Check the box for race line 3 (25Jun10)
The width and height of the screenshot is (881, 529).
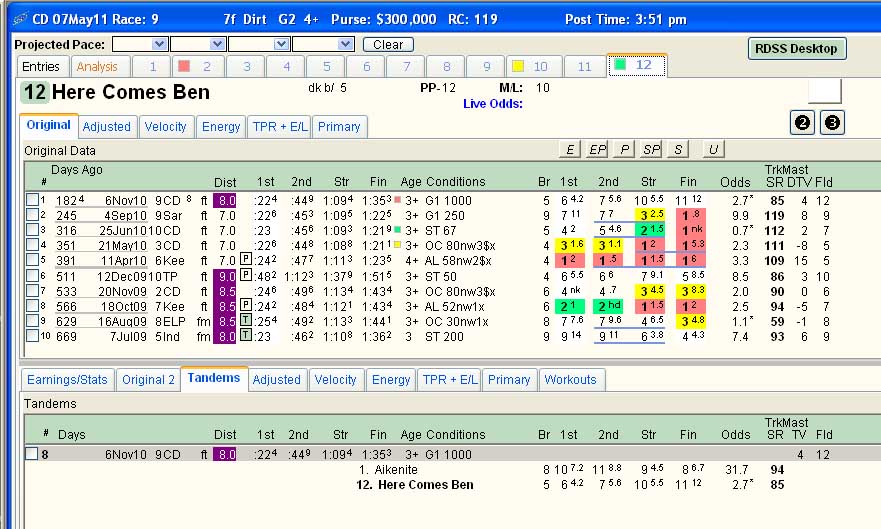pos(32,230)
